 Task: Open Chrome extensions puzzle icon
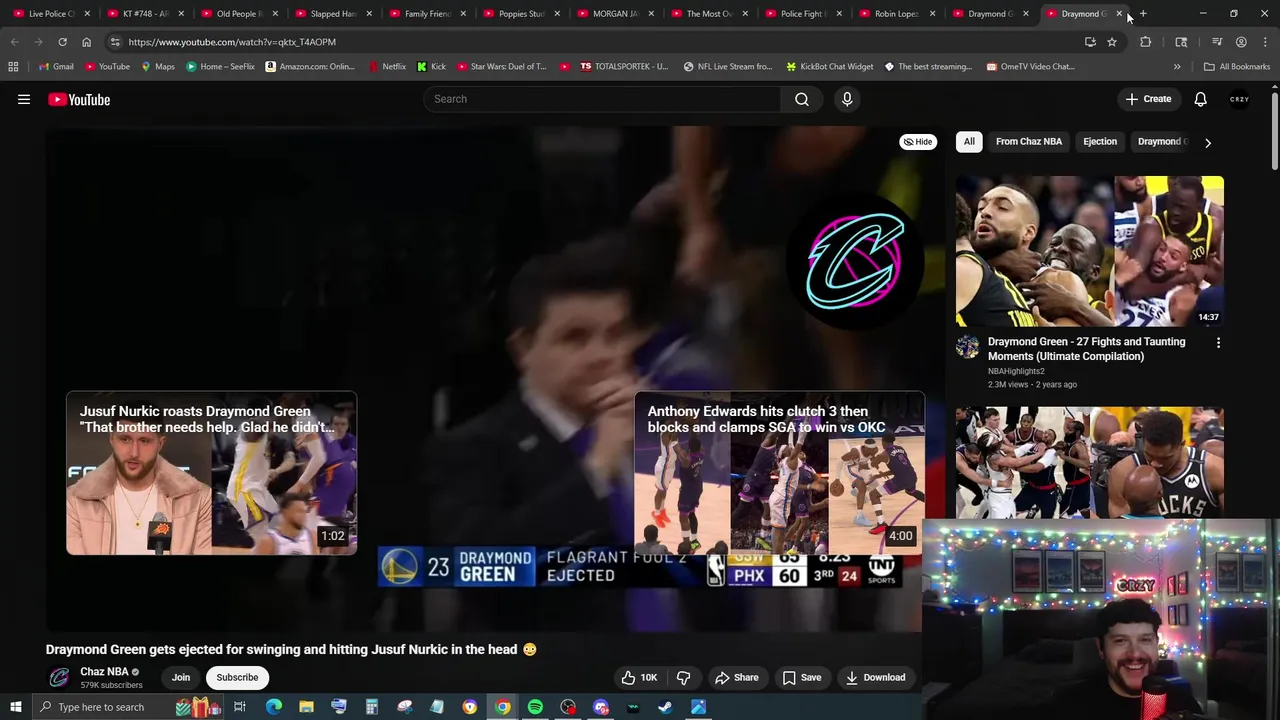click(x=1145, y=42)
